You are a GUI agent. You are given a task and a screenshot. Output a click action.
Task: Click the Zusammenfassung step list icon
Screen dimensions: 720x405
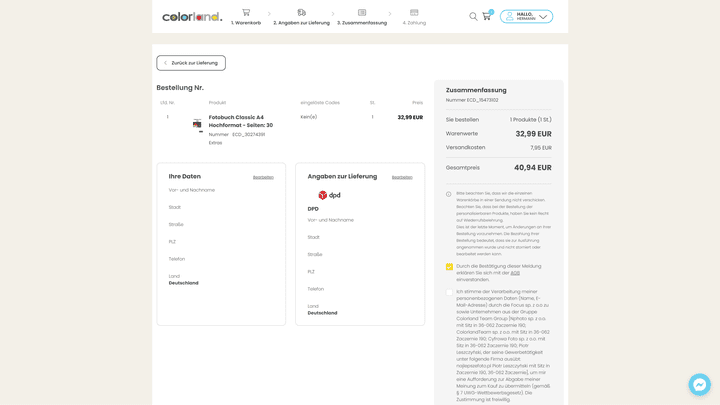click(362, 12)
